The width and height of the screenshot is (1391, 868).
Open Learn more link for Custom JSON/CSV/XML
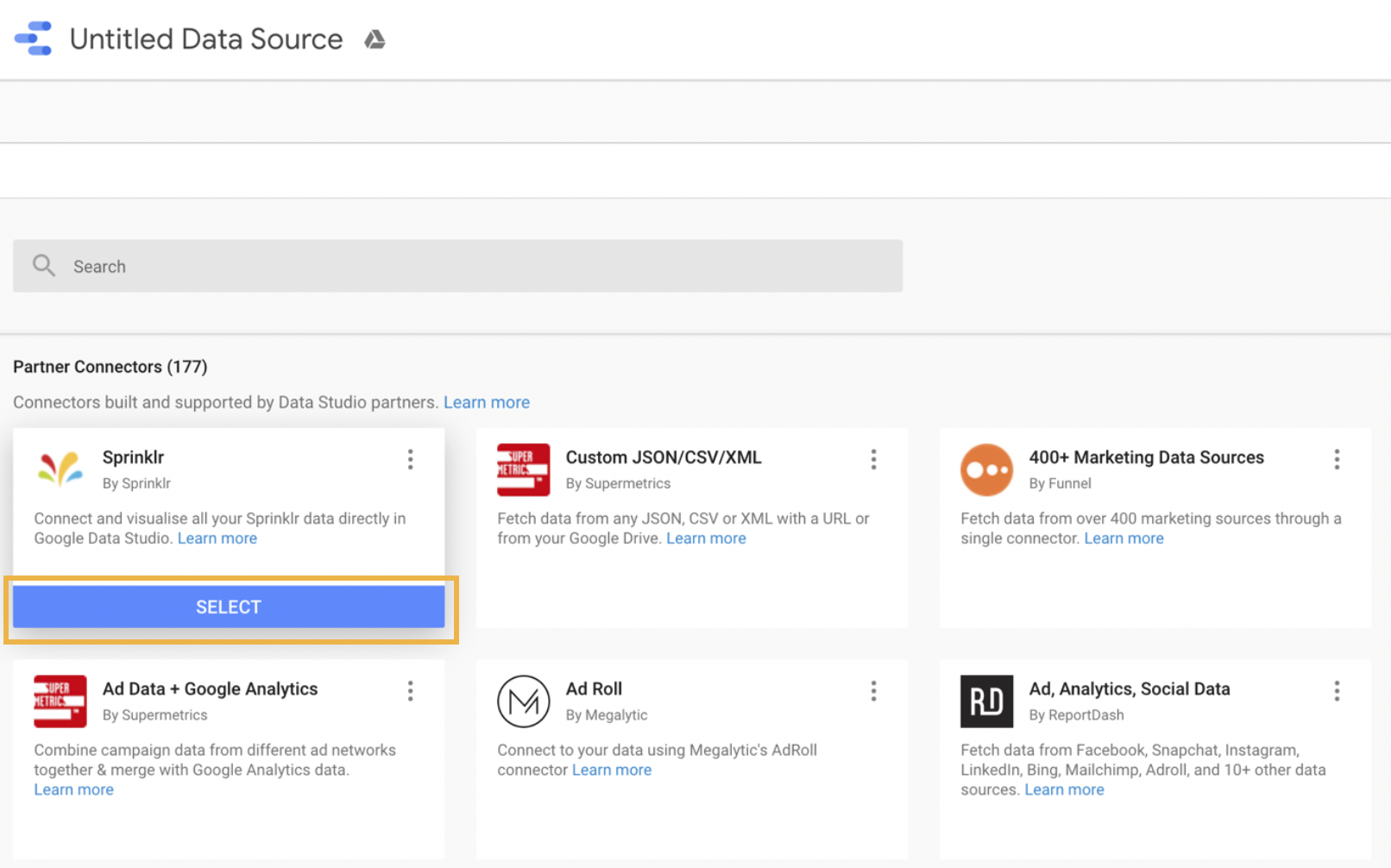click(706, 538)
